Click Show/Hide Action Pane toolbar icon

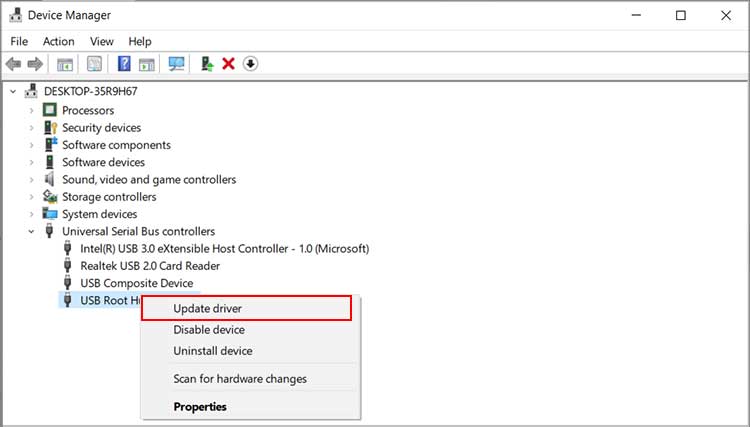click(146, 64)
